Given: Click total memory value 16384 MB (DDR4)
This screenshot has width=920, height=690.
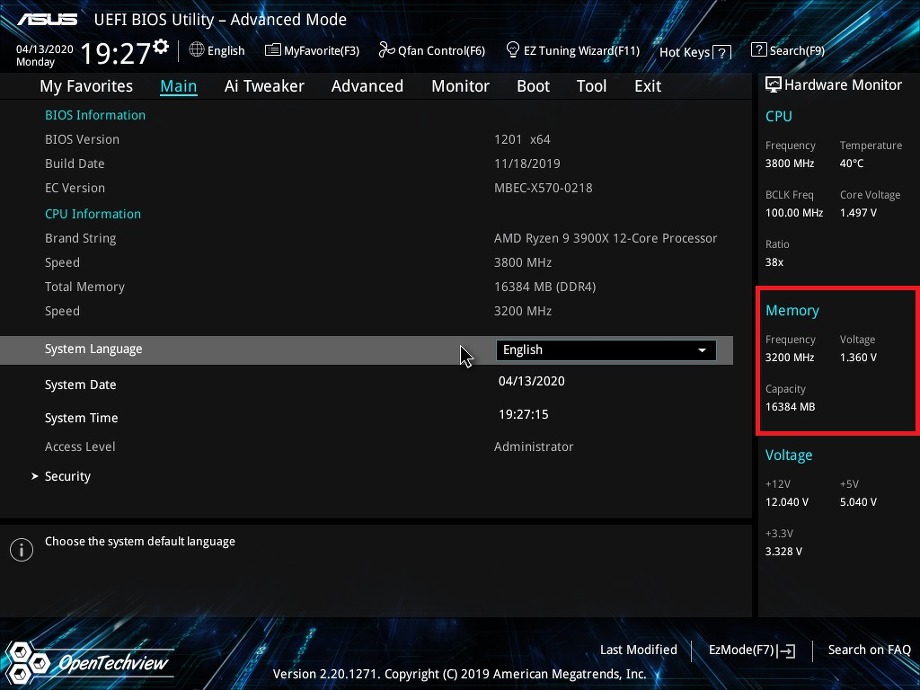Looking at the screenshot, I should pyautogui.click(x=544, y=287).
